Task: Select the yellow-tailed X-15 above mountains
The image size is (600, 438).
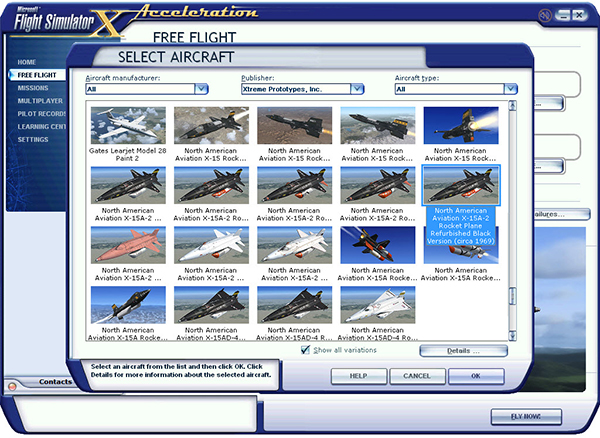Action: 378,125
